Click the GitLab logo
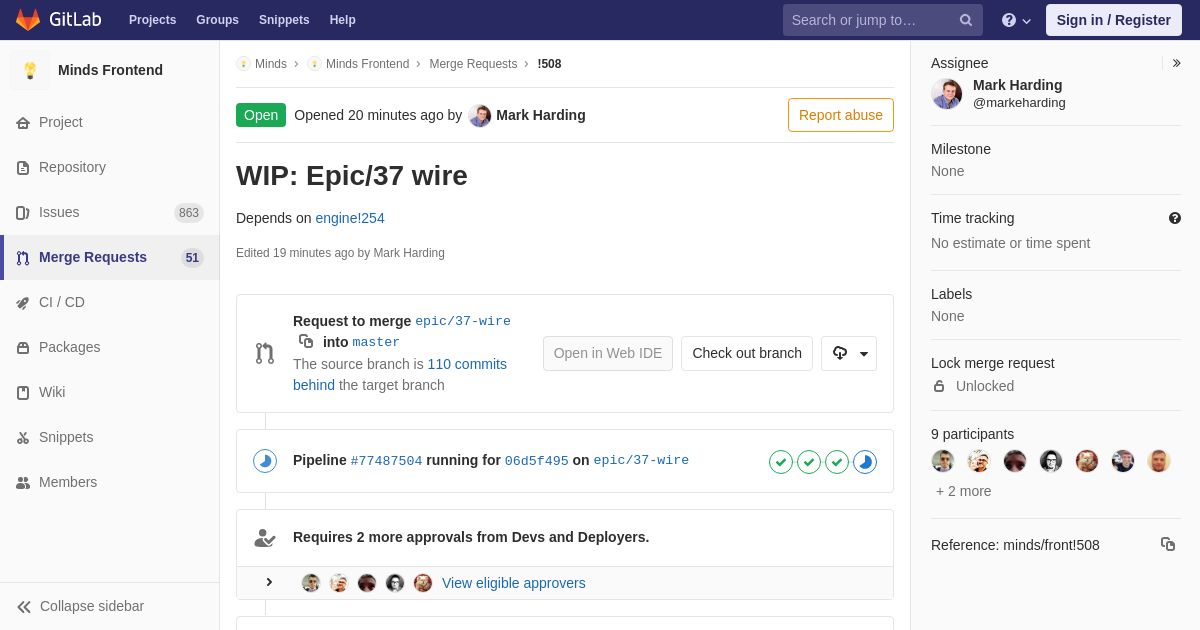Image resolution: width=1200 pixels, height=630 pixels. (58, 20)
